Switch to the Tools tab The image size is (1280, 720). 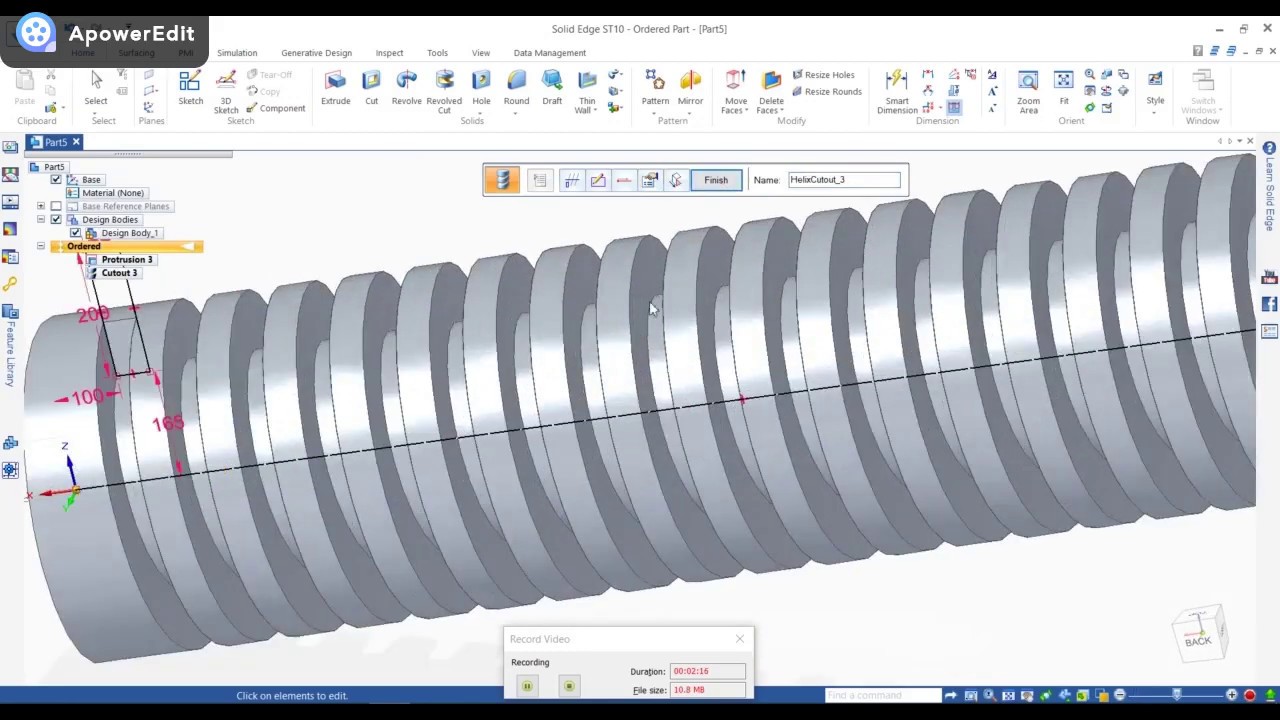coord(437,53)
